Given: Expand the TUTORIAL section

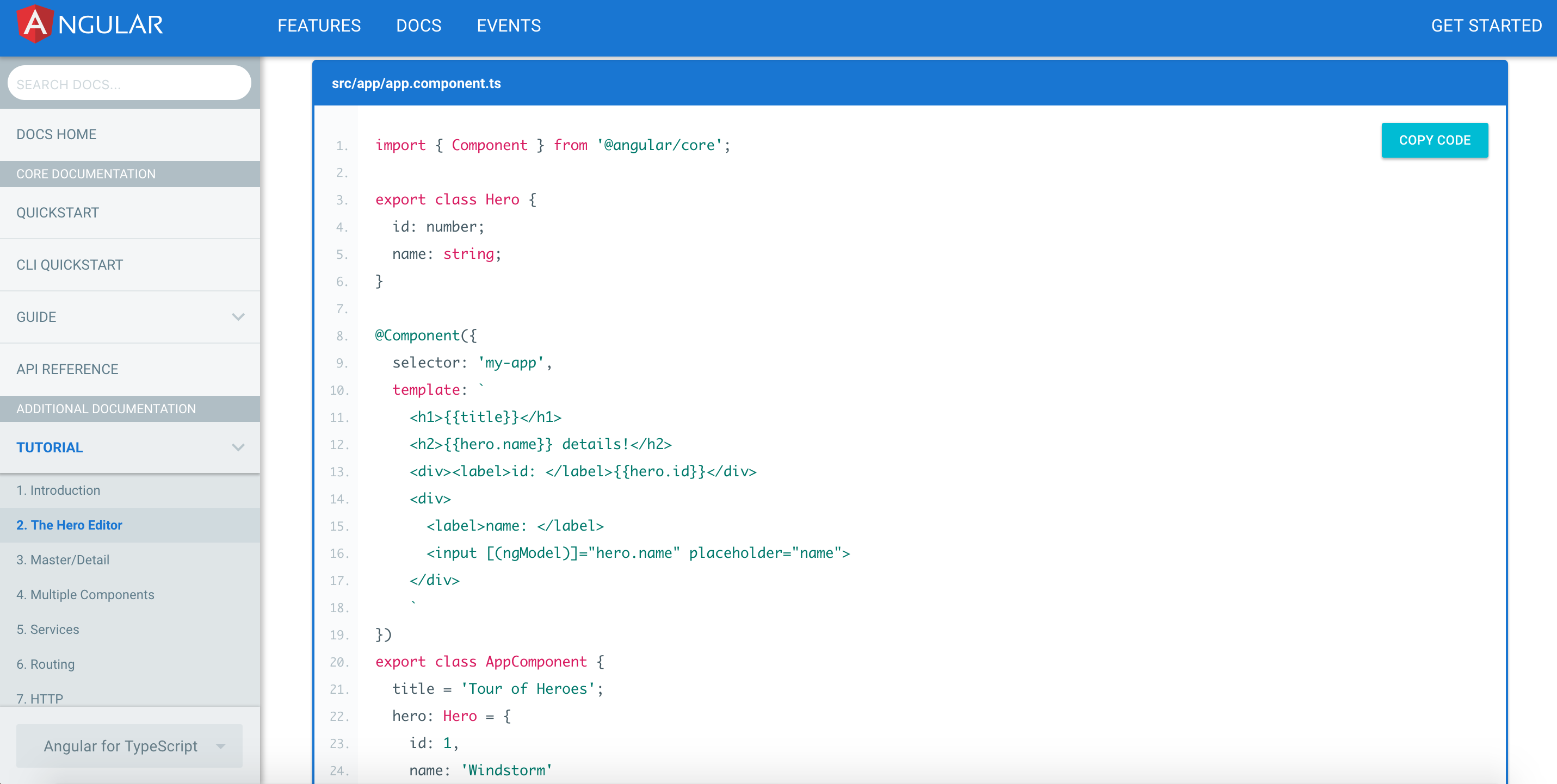Looking at the screenshot, I should (x=237, y=447).
